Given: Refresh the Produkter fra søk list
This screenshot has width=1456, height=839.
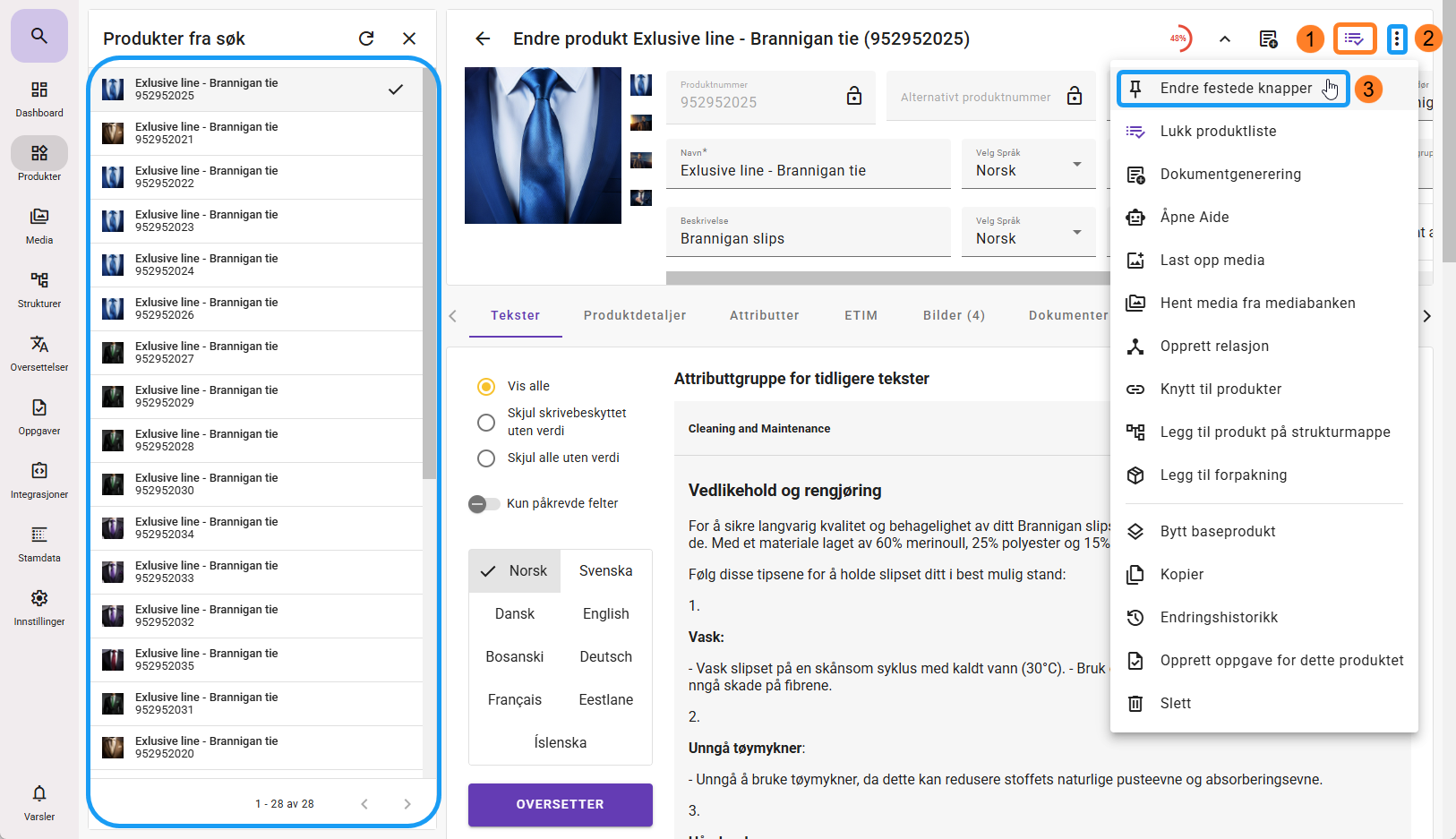Looking at the screenshot, I should 366,39.
